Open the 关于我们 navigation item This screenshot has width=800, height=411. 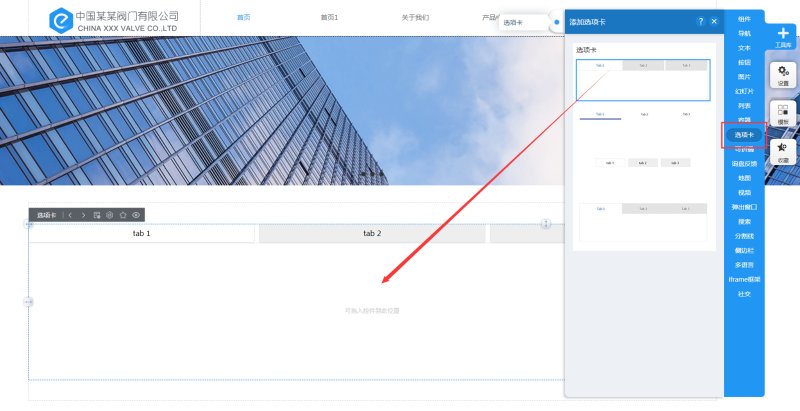415,17
